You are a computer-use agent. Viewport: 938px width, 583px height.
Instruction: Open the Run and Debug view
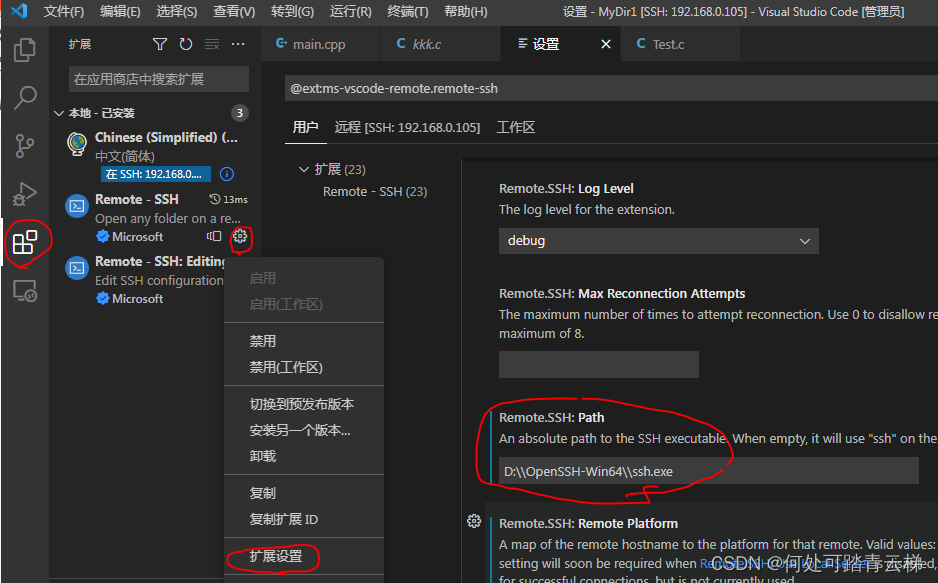point(25,194)
